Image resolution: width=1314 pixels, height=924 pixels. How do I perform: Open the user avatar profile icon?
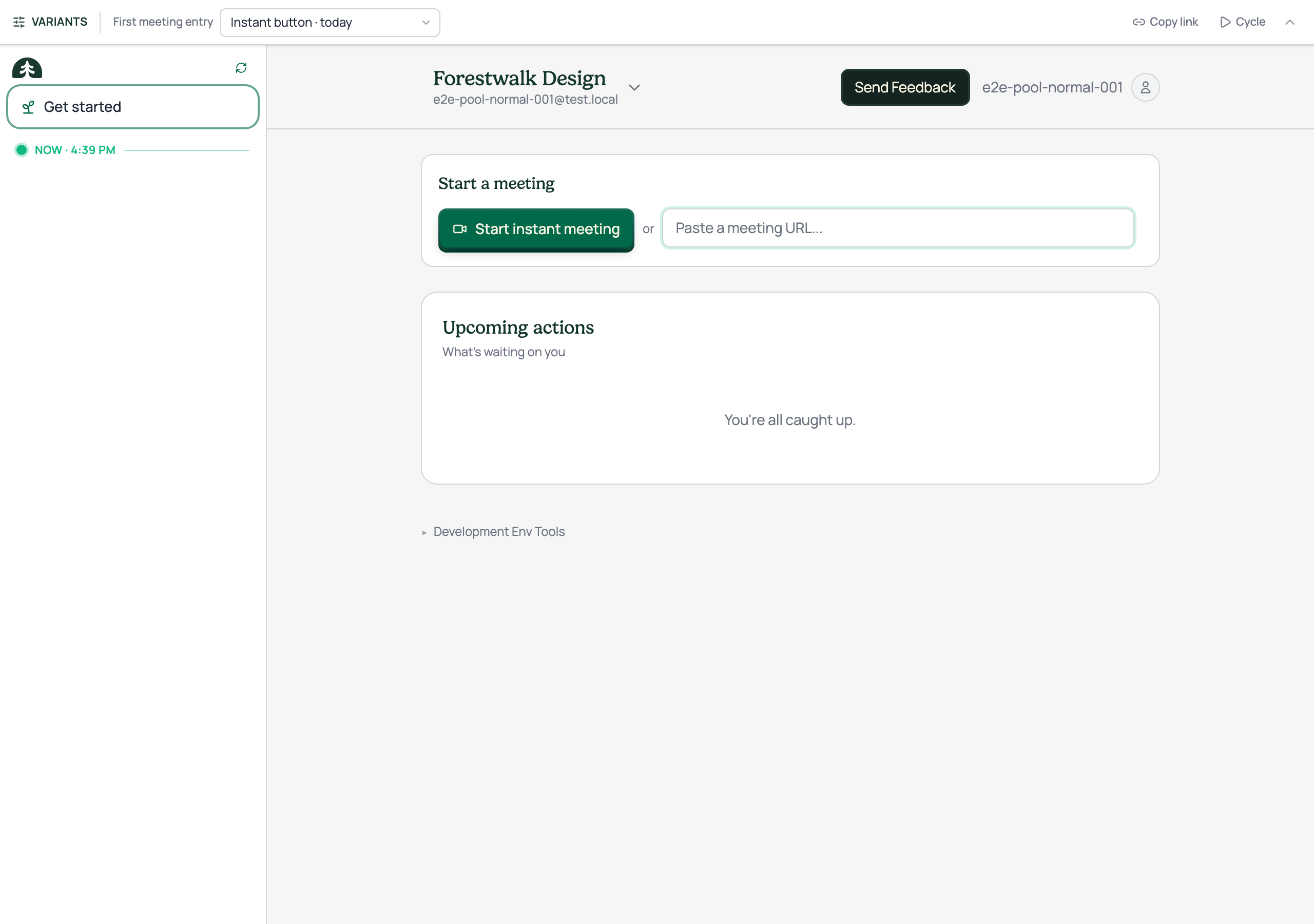(1145, 87)
